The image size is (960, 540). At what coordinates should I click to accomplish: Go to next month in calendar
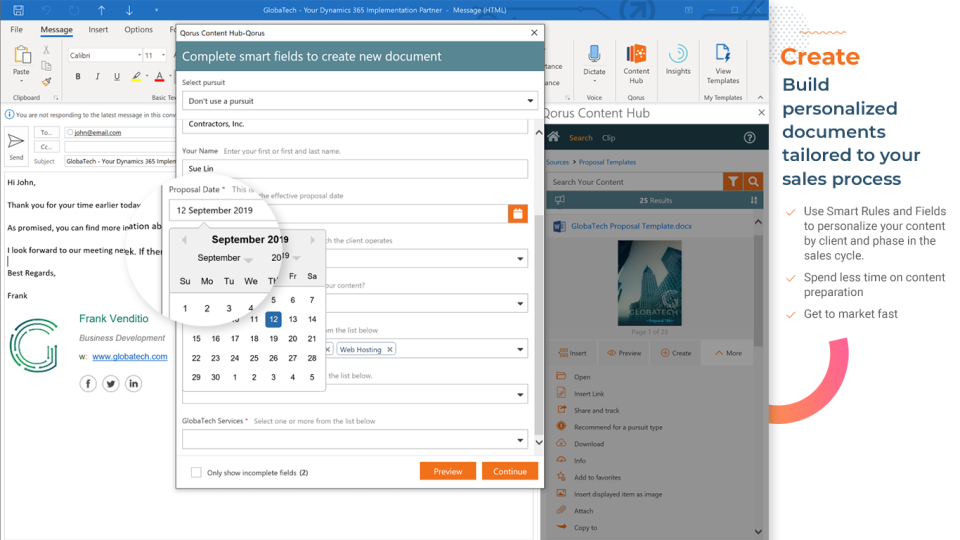313,240
